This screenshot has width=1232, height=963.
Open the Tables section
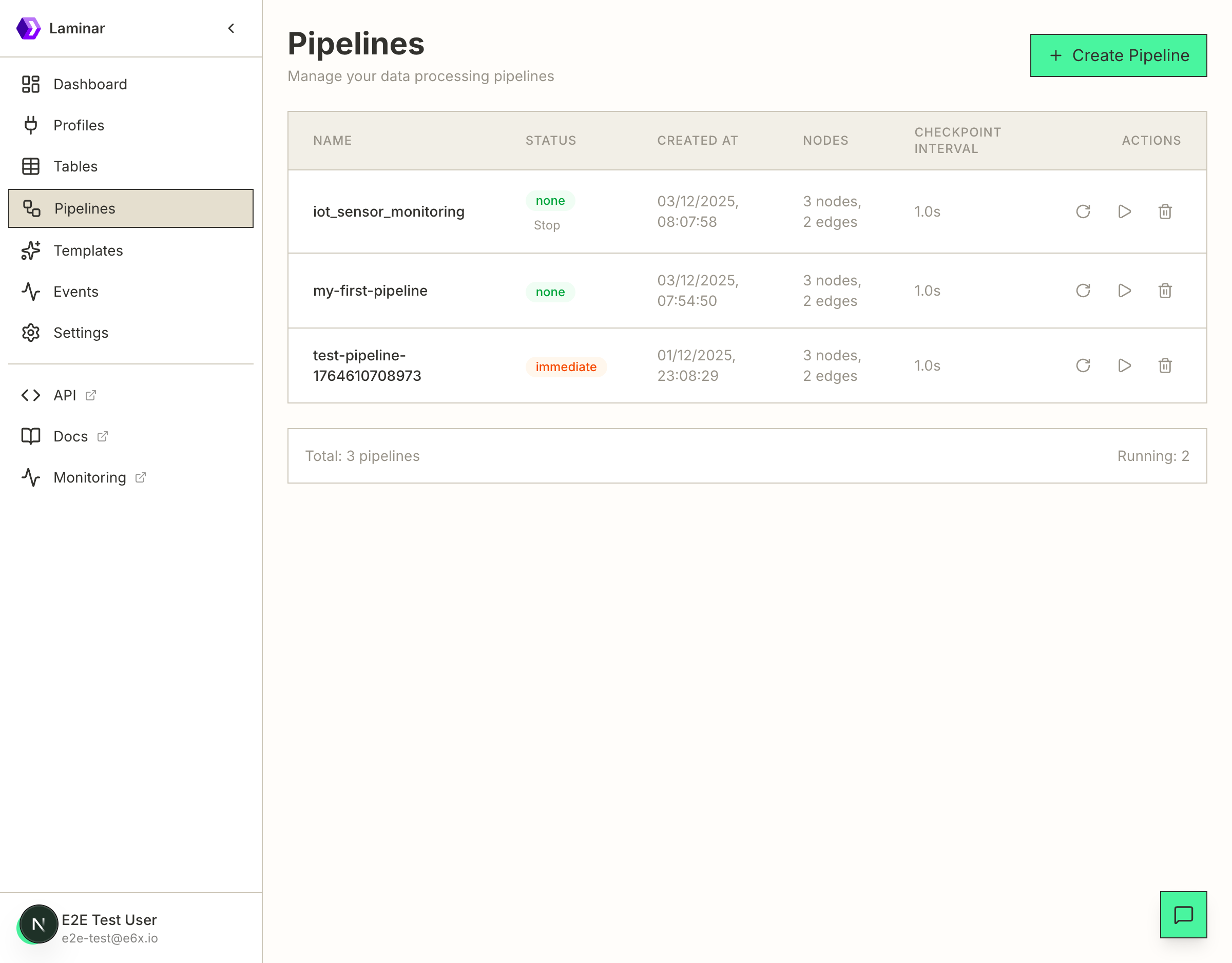[30, 166]
